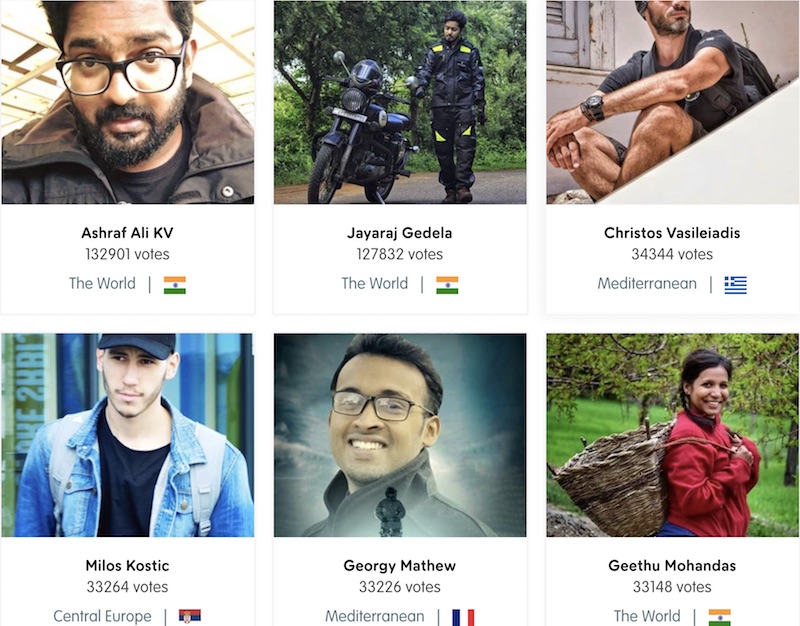Select Central Europe region label

[103, 616]
